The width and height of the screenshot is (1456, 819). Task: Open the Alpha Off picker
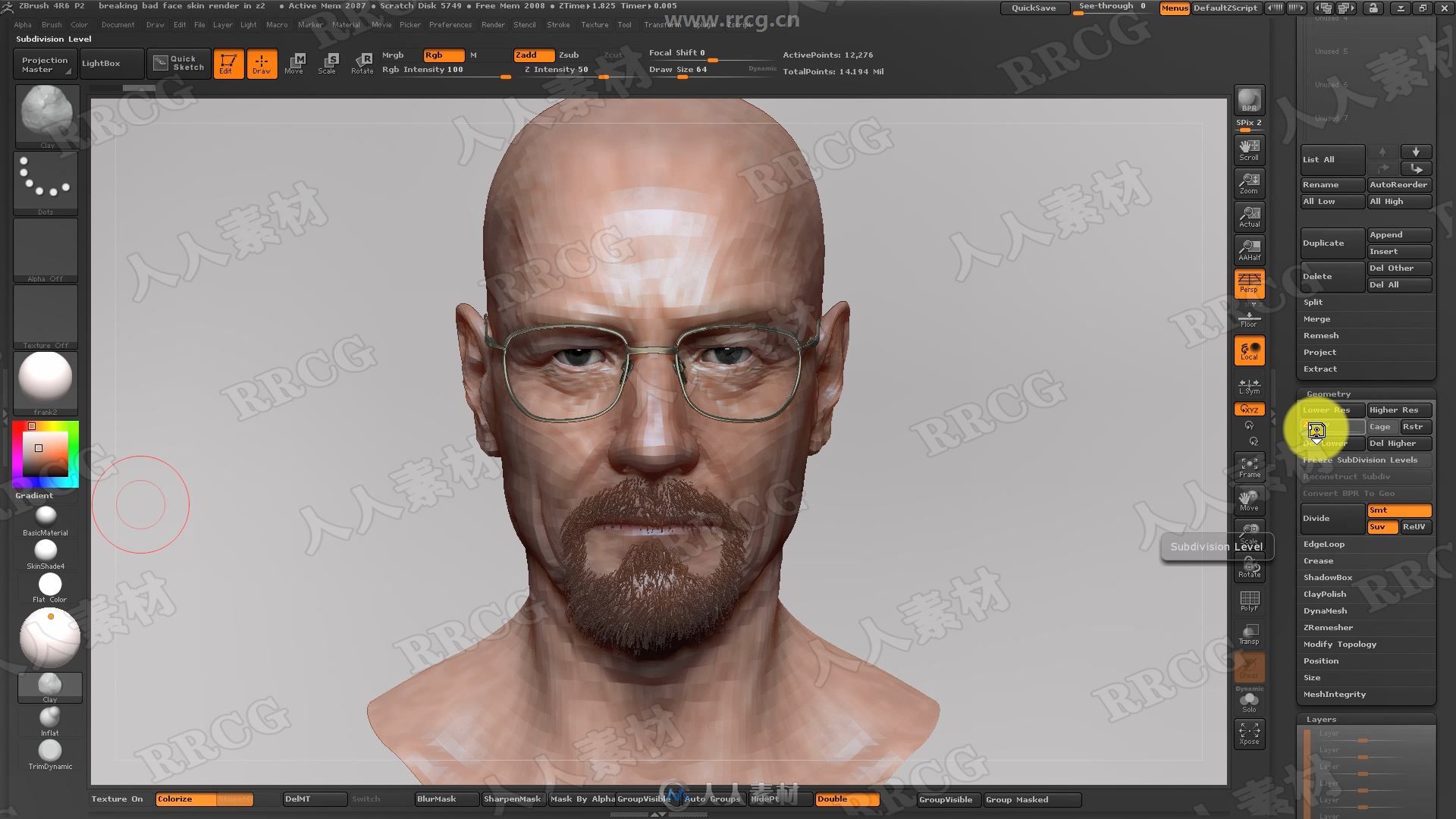tap(45, 250)
